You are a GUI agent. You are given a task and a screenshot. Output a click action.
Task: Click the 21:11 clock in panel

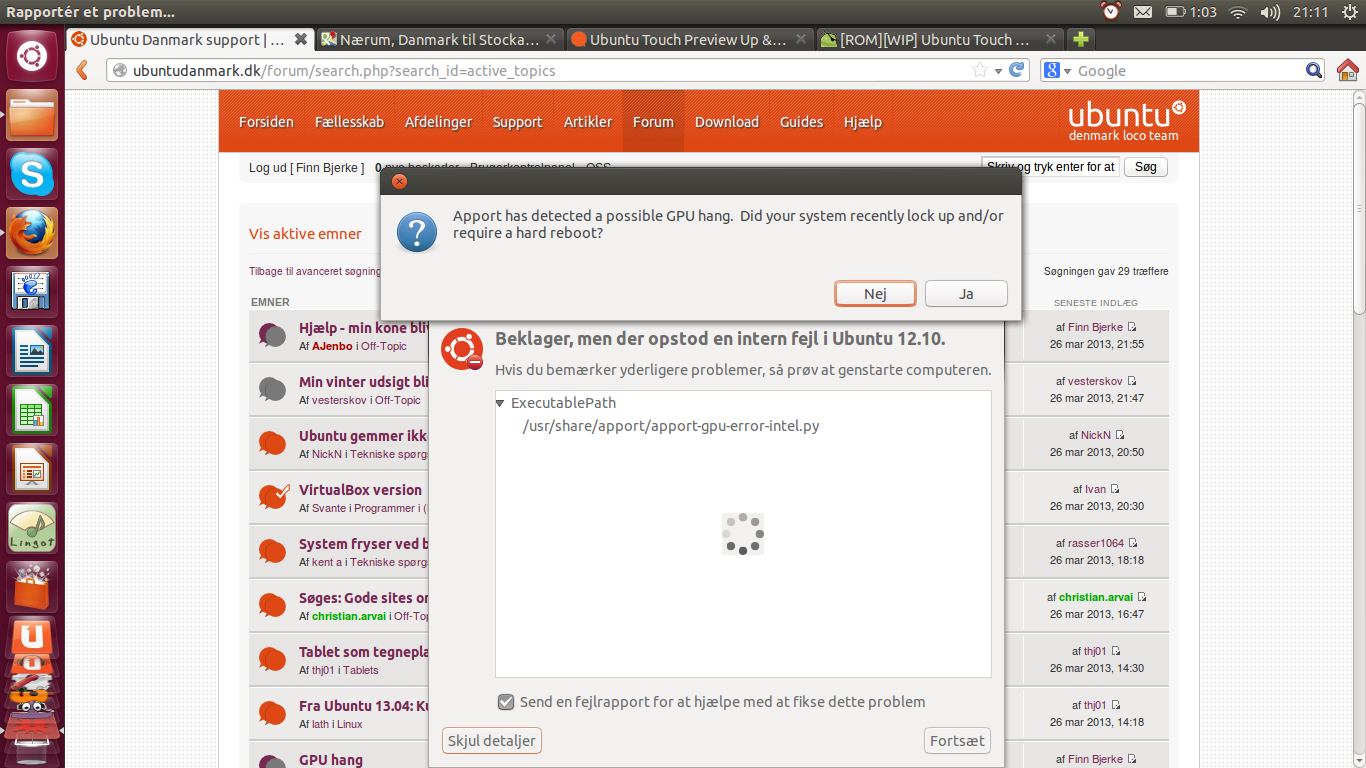point(1310,12)
